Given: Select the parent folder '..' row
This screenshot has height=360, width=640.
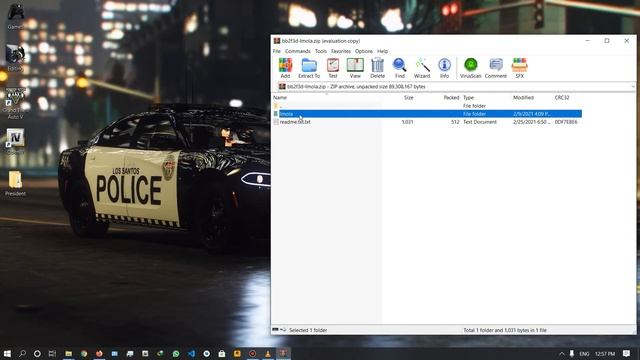Looking at the screenshot, I should click(x=427, y=106).
